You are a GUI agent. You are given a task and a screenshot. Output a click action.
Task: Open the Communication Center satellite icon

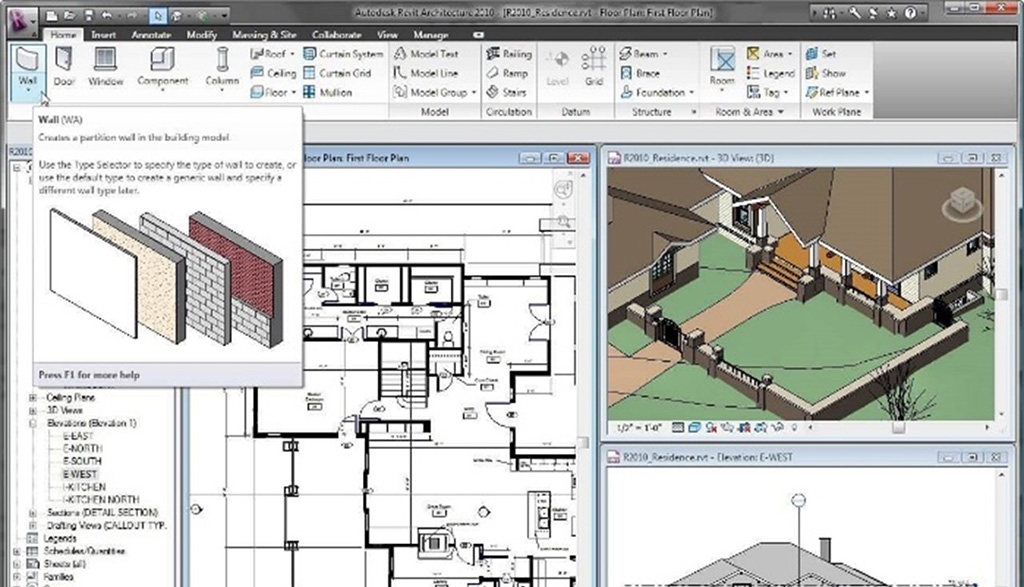pos(873,12)
